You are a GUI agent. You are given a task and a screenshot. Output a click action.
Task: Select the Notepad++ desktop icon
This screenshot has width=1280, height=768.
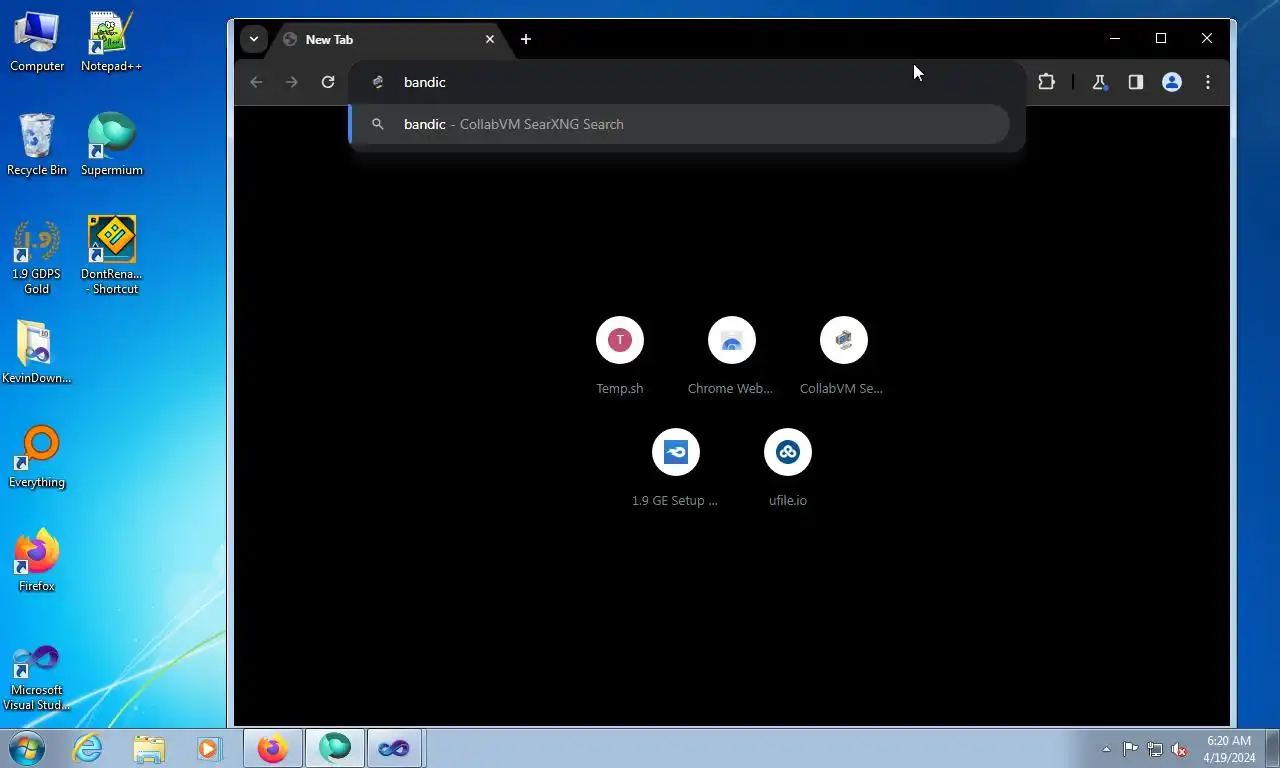coord(111,42)
